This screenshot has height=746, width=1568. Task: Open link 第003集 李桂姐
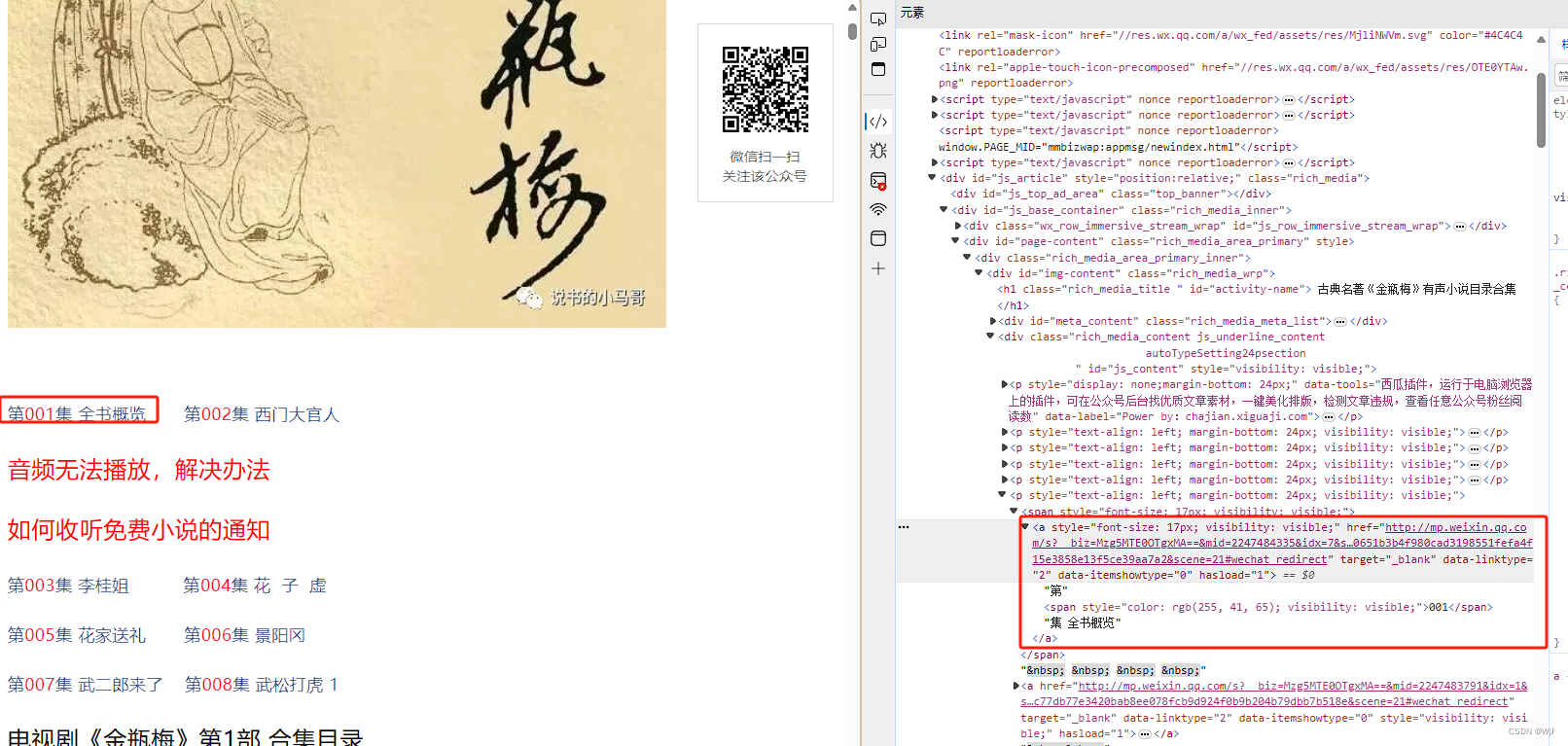point(68,586)
